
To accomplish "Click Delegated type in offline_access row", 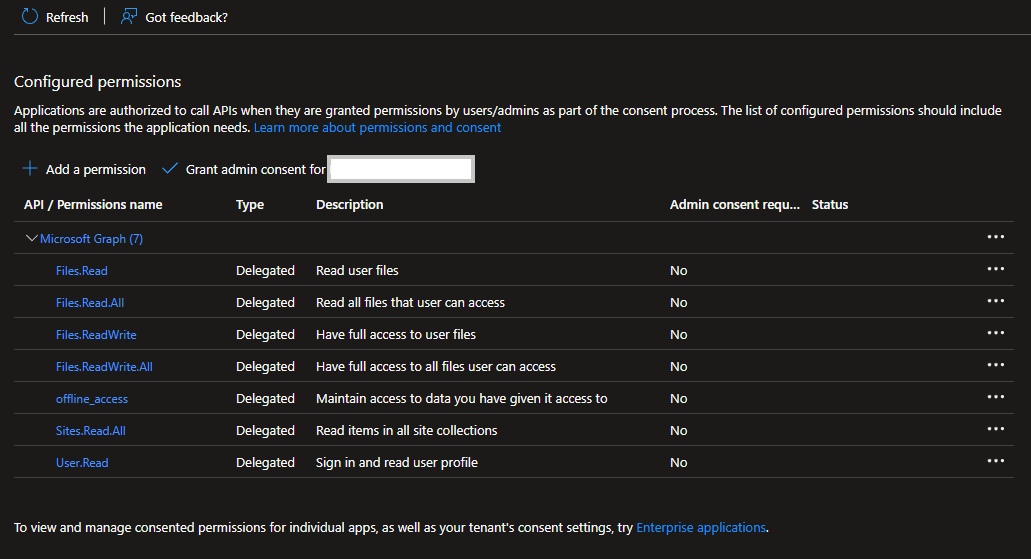I will (266, 399).
